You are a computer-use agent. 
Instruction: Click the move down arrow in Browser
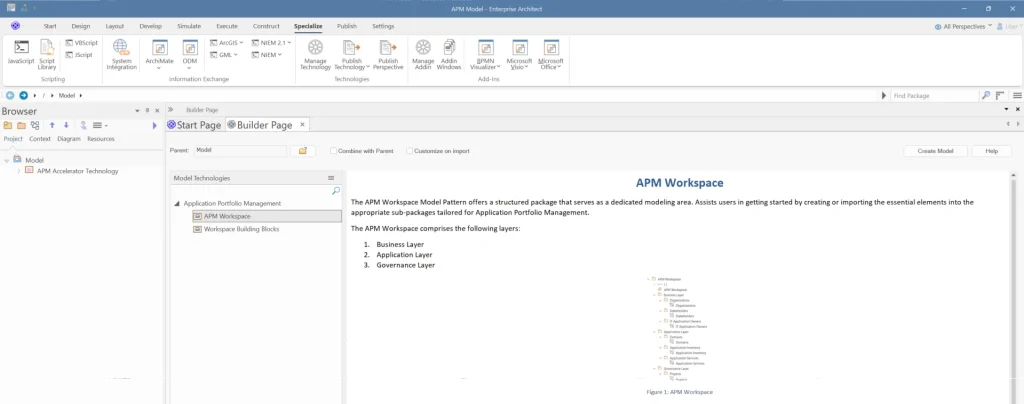(66, 125)
